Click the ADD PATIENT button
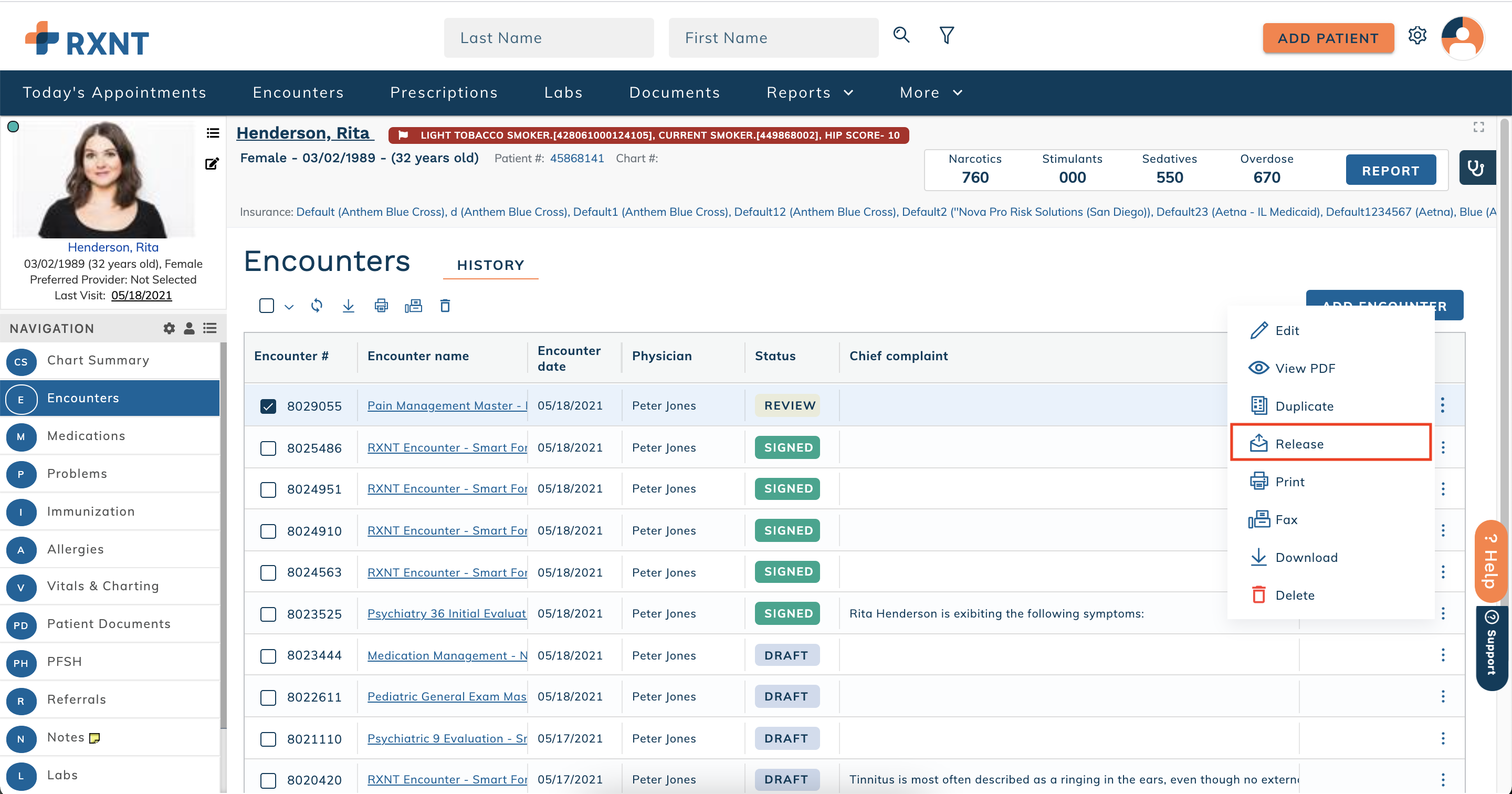 click(x=1328, y=38)
